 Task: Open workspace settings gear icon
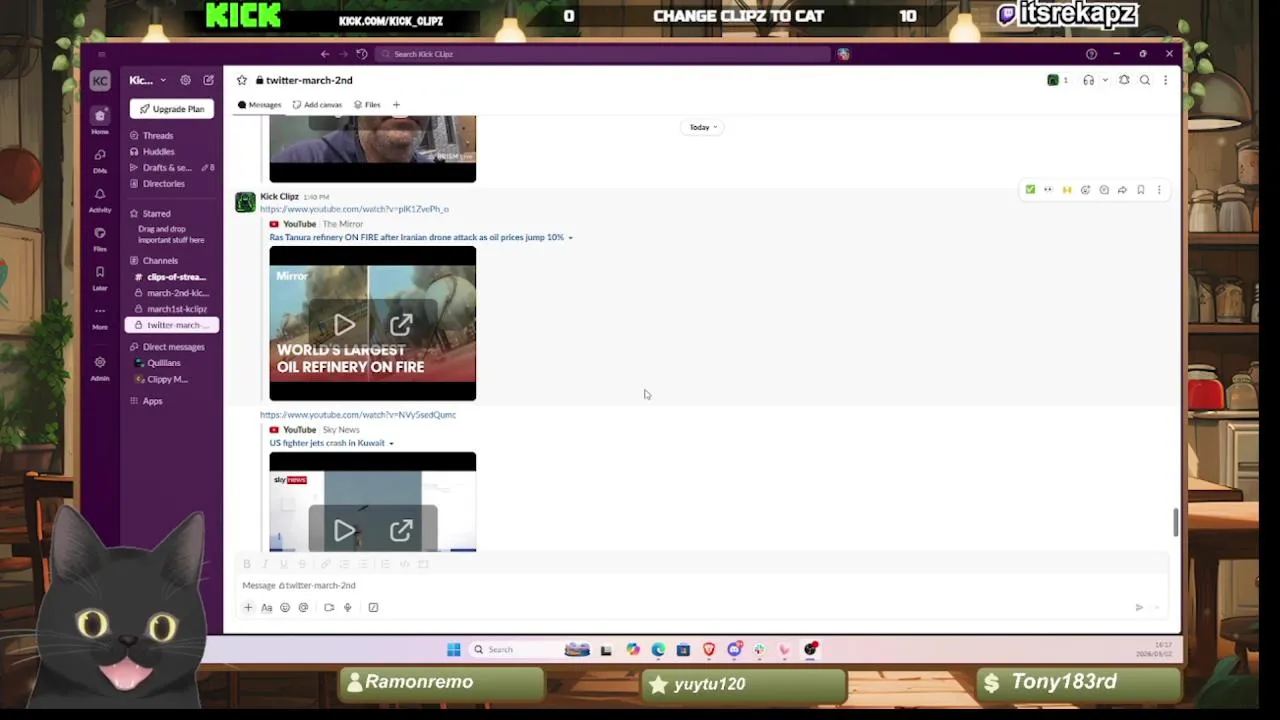[185, 80]
